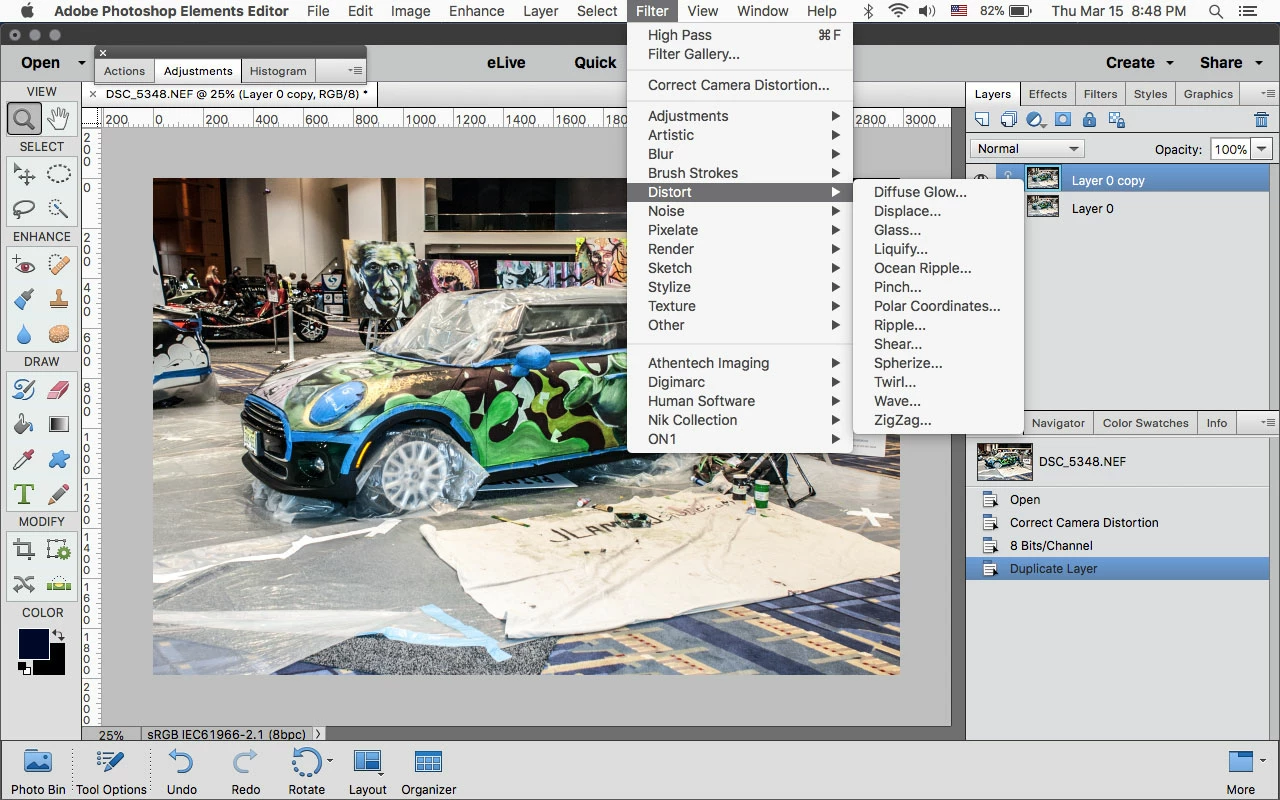
Task: Select the Eraser tool
Action: coord(58,390)
